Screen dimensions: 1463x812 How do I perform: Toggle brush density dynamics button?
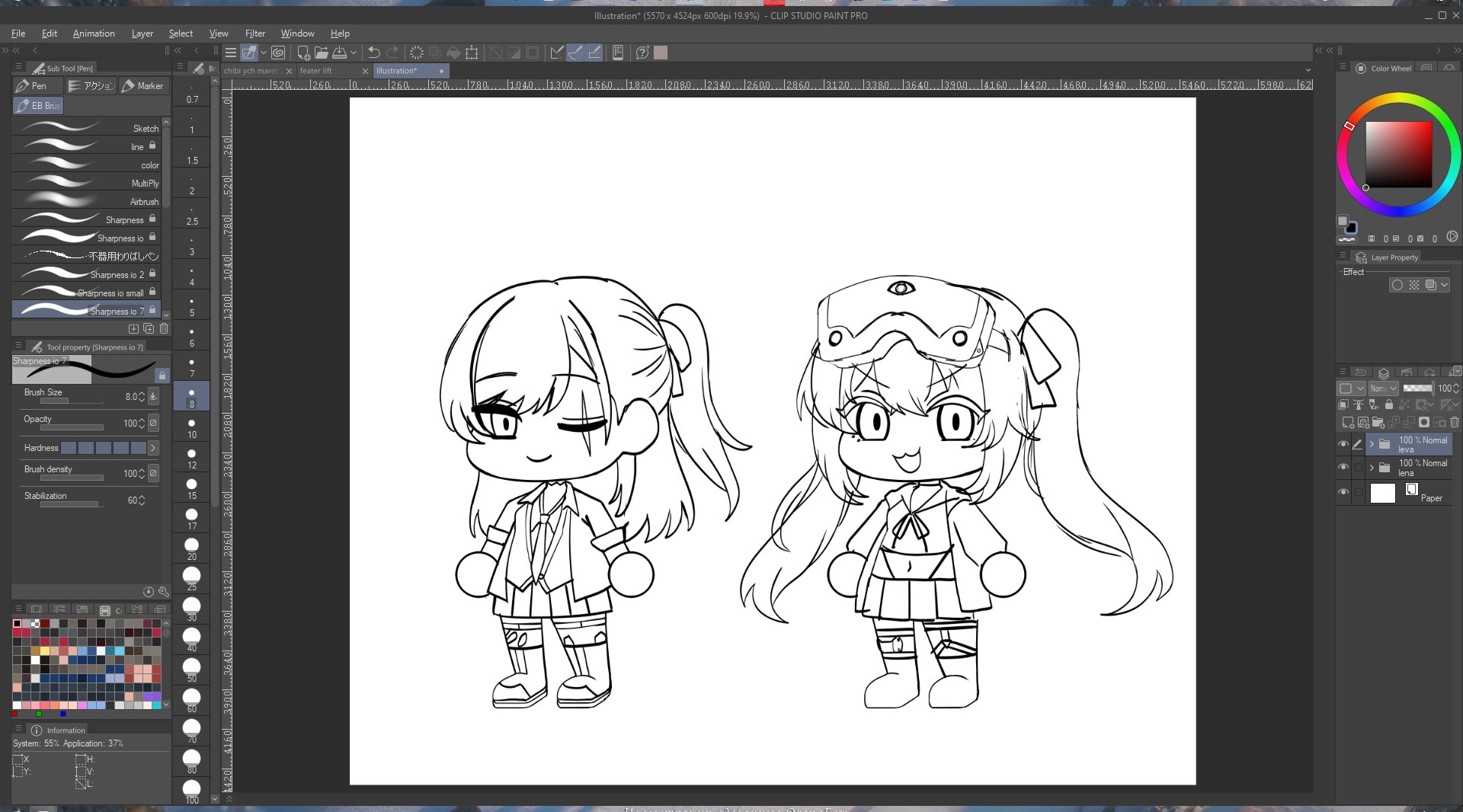tap(153, 473)
